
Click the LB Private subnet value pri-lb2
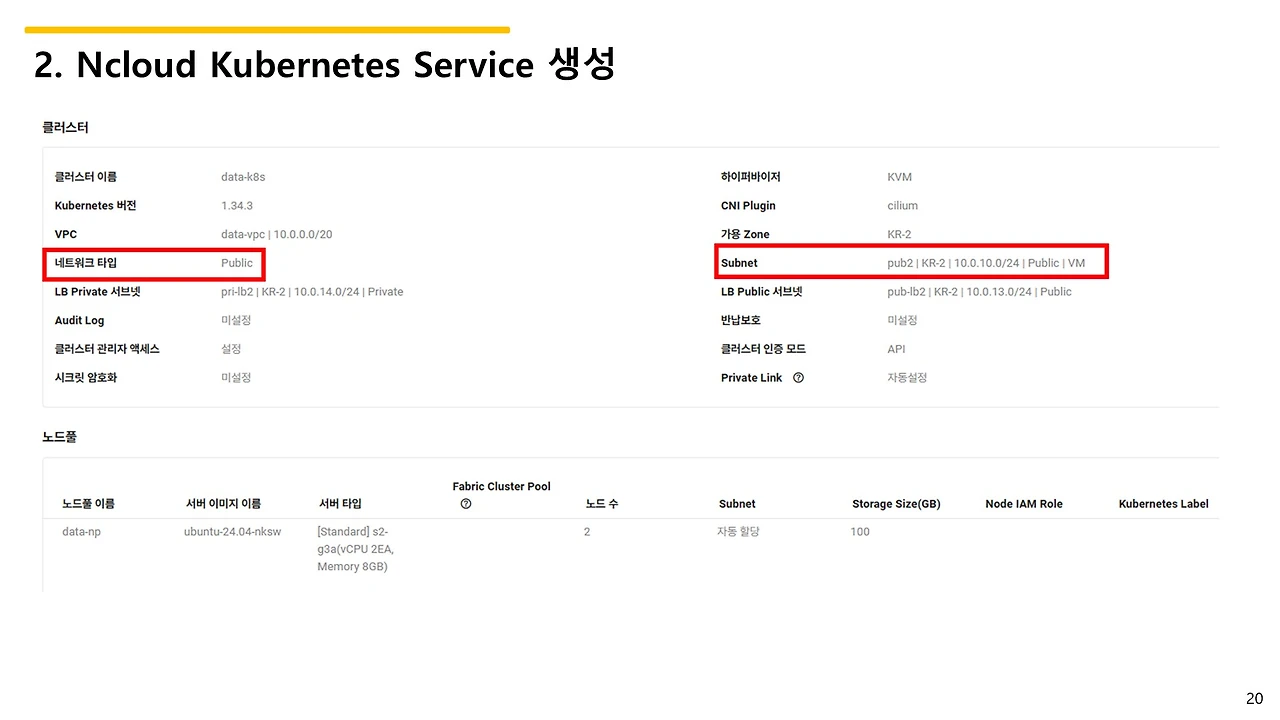(312, 292)
